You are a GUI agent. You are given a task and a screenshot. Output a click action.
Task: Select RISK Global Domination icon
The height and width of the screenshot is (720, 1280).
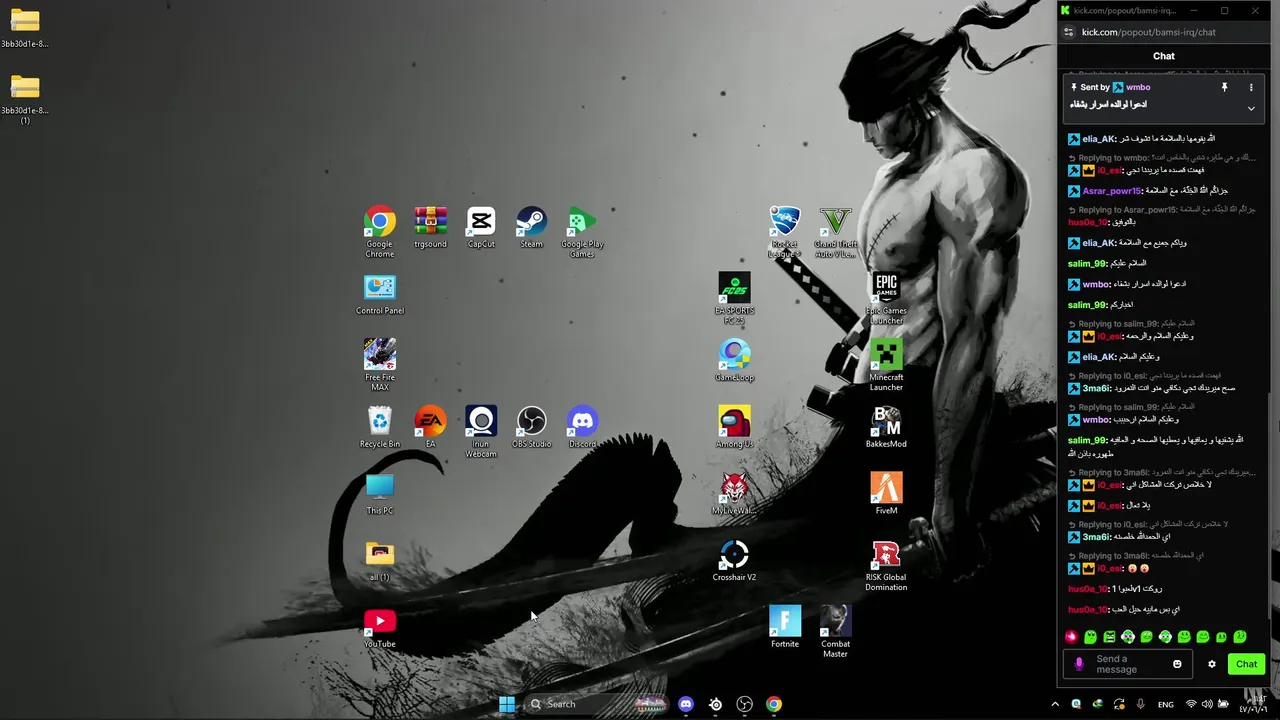(x=886, y=566)
